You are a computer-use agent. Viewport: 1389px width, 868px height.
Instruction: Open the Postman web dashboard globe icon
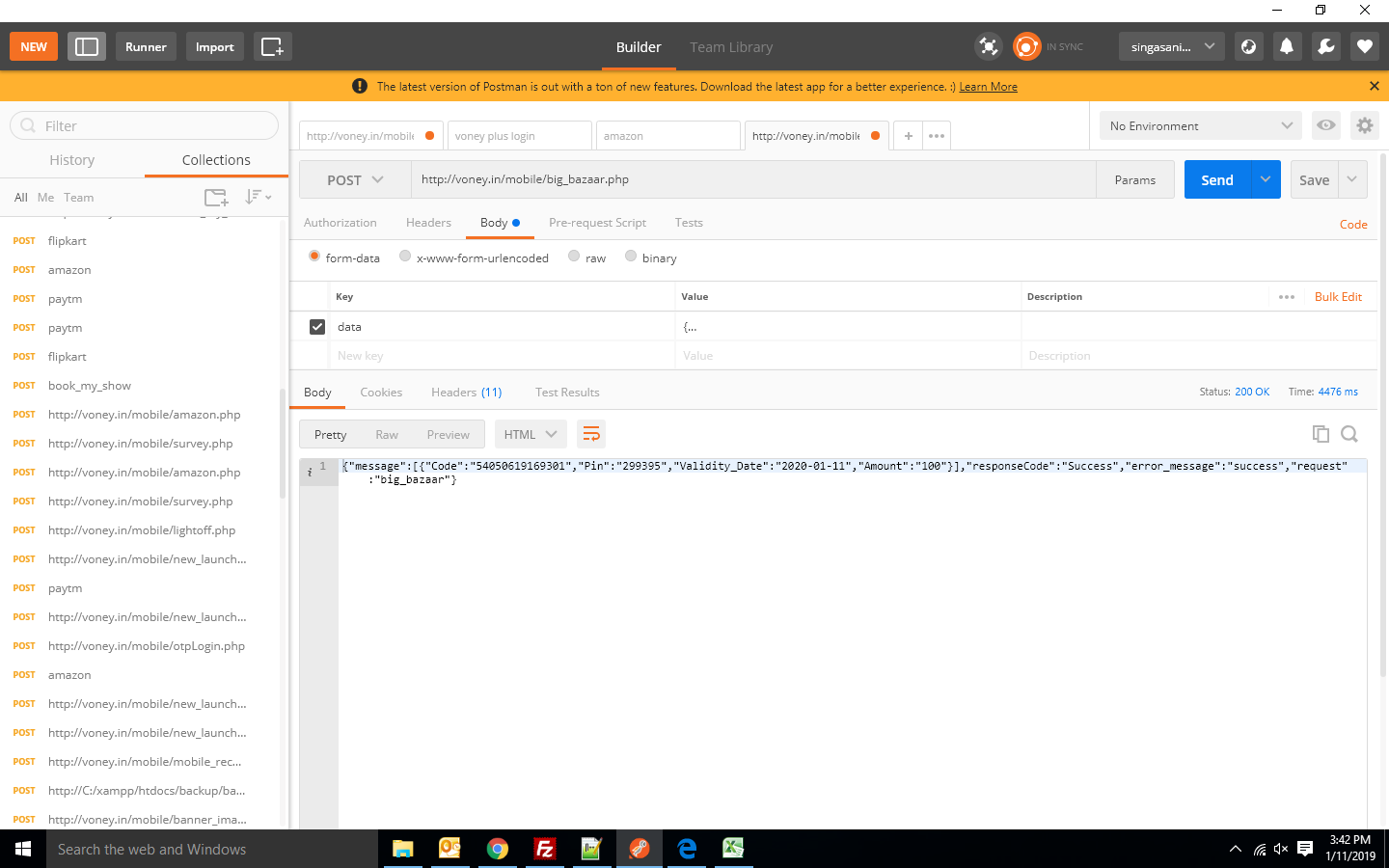coord(1248,46)
